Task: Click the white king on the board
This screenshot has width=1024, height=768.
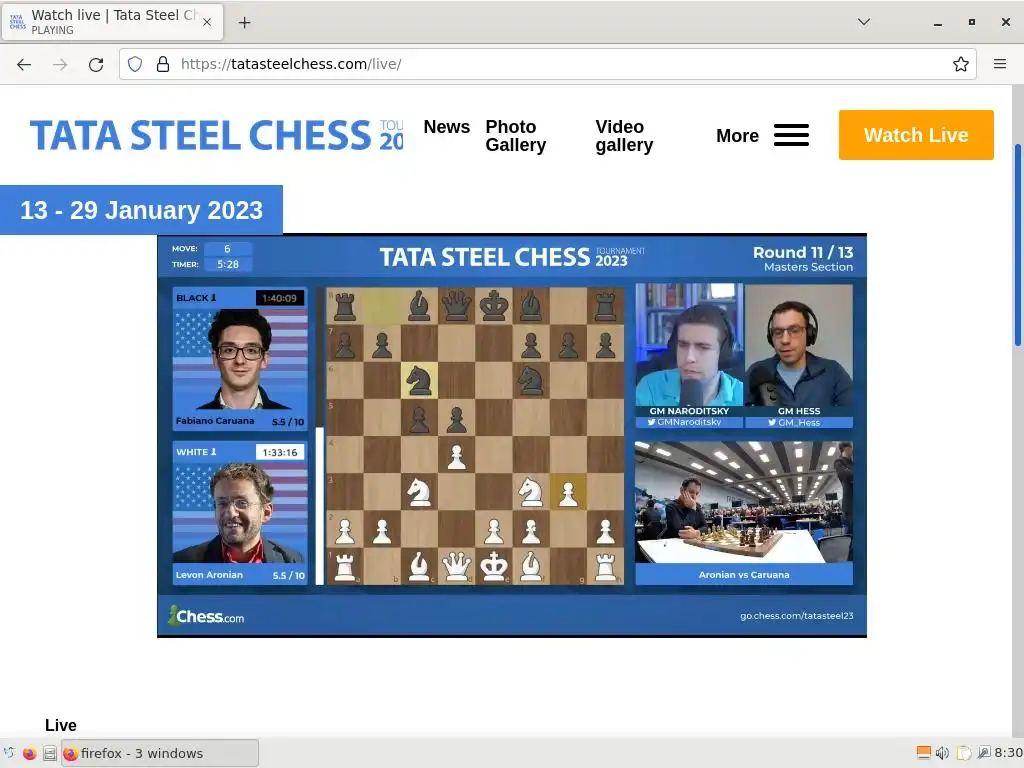Action: pyautogui.click(x=494, y=566)
